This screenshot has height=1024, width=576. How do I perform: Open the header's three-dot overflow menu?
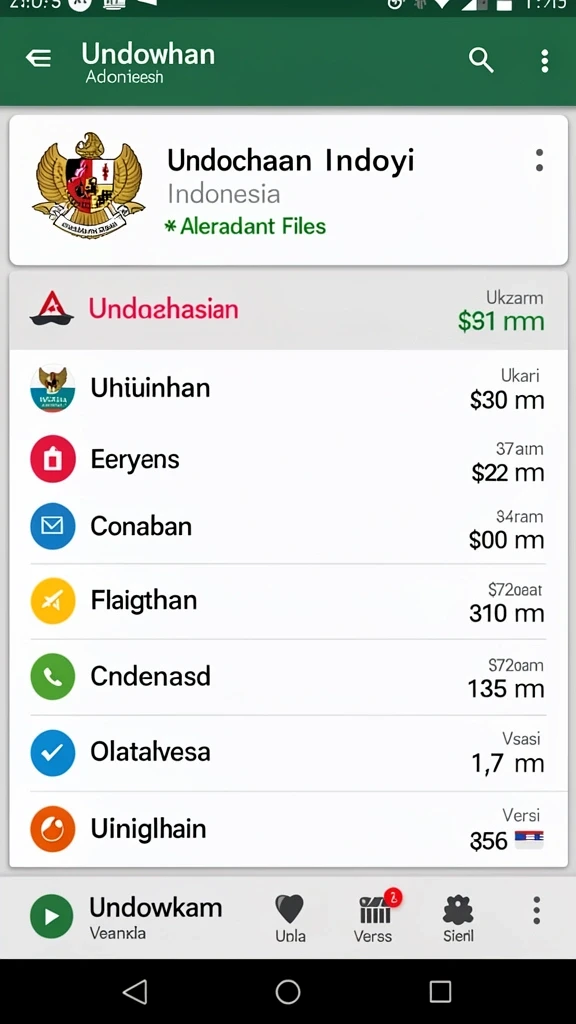pos(545,61)
